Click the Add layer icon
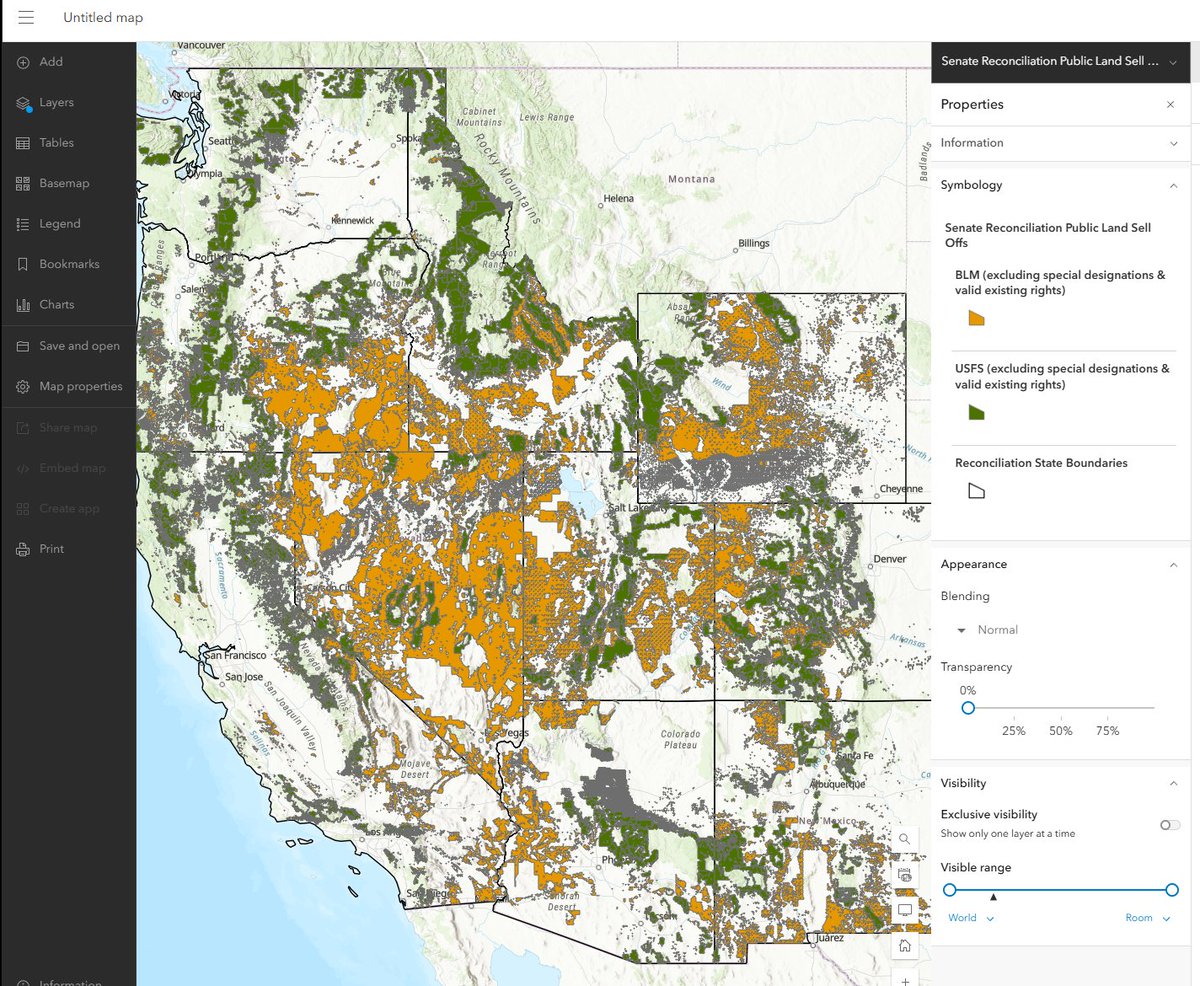Image resolution: width=1200 pixels, height=986 pixels. point(22,61)
